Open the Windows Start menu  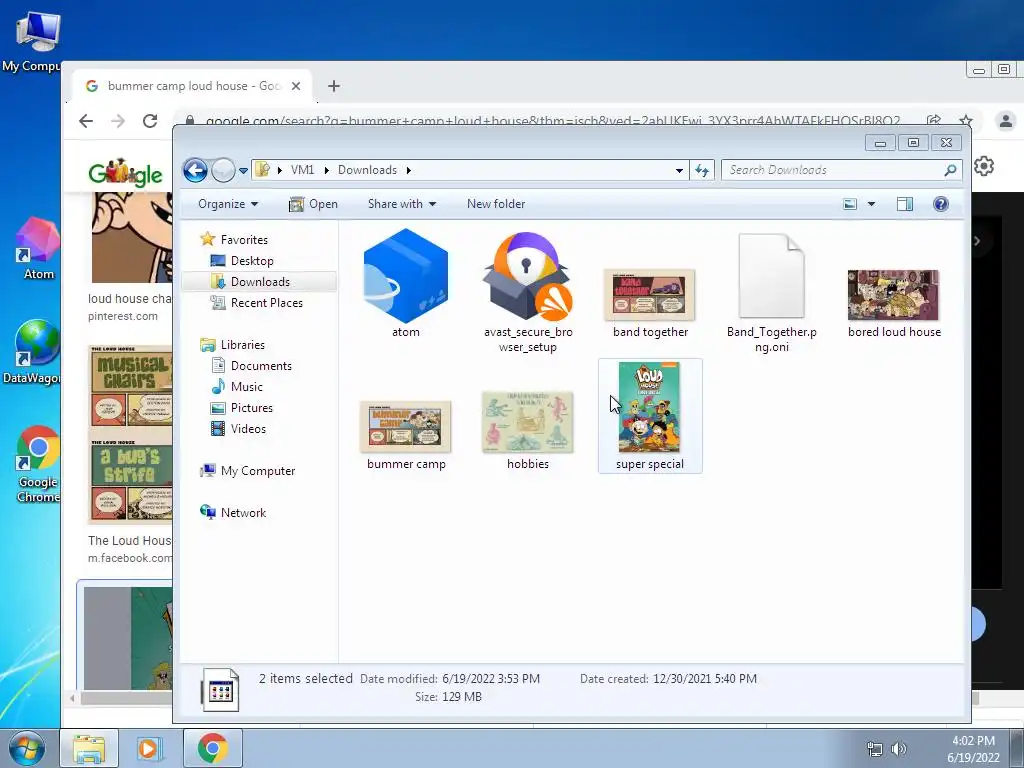click(x=27, y=748)
